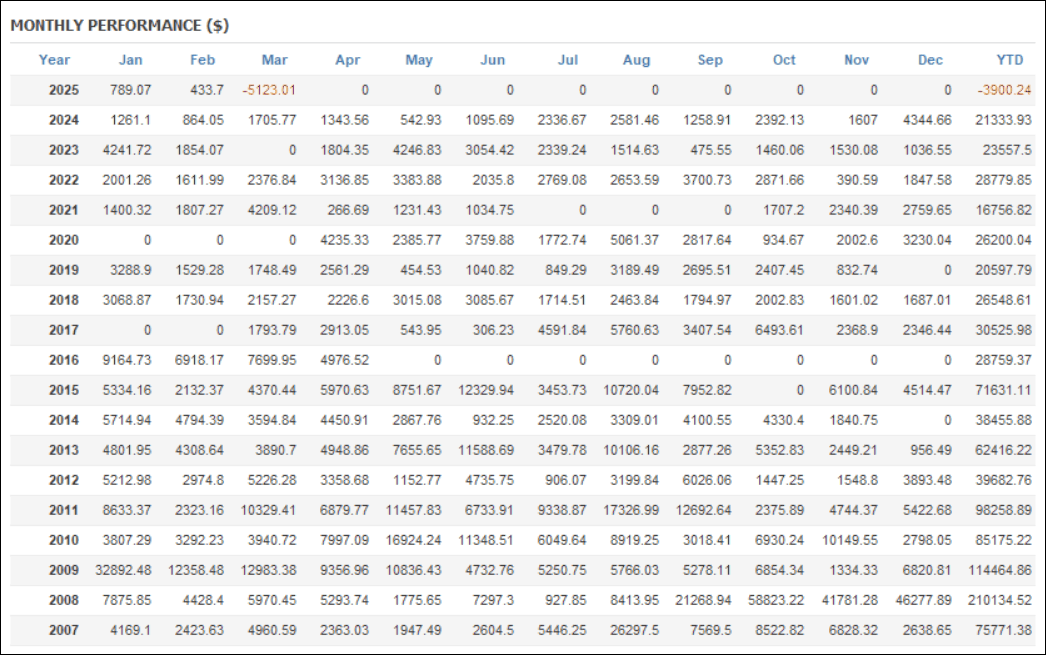Click the 2015 YTD value 71631.11
The image size is (1046, 655).
coord(1003,390)
